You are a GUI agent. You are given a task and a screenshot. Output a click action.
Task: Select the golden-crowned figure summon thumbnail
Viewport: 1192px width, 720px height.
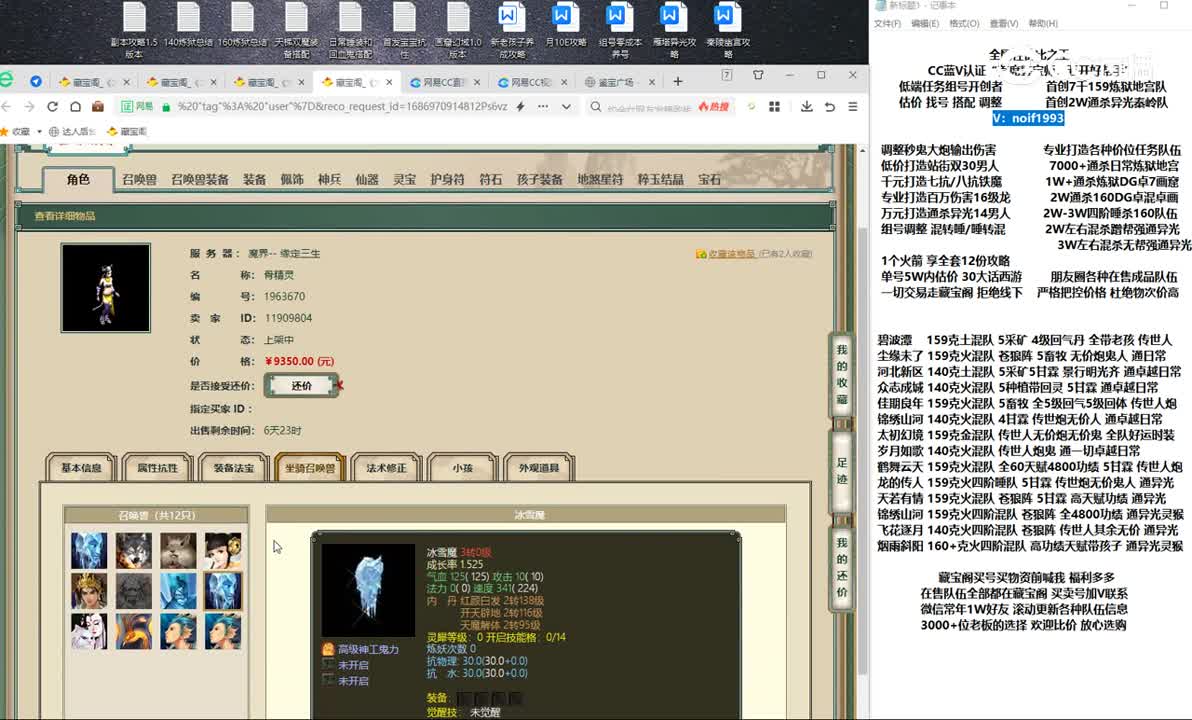[89, 591]
